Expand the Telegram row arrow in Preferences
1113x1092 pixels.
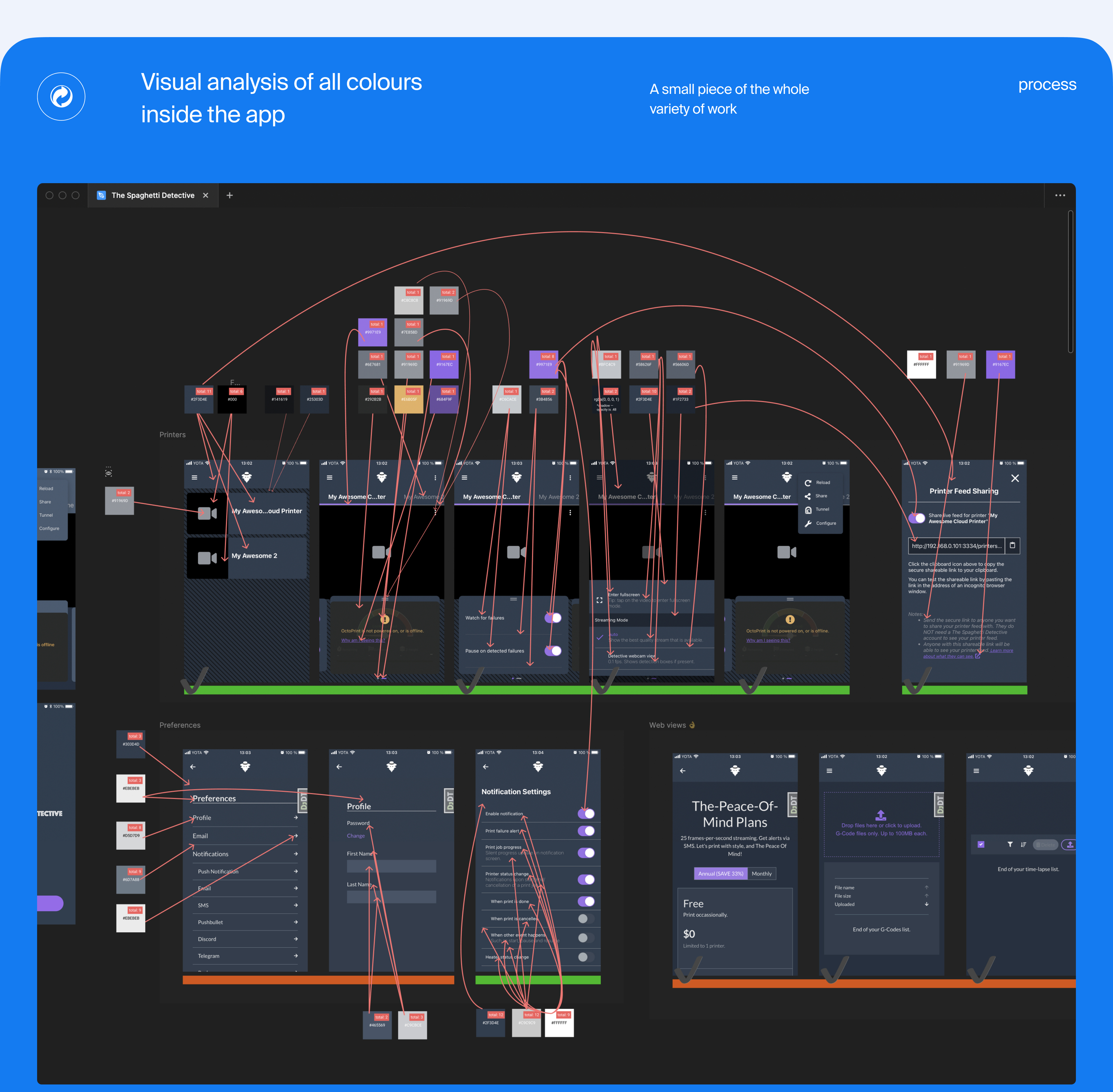click(295, 956)
